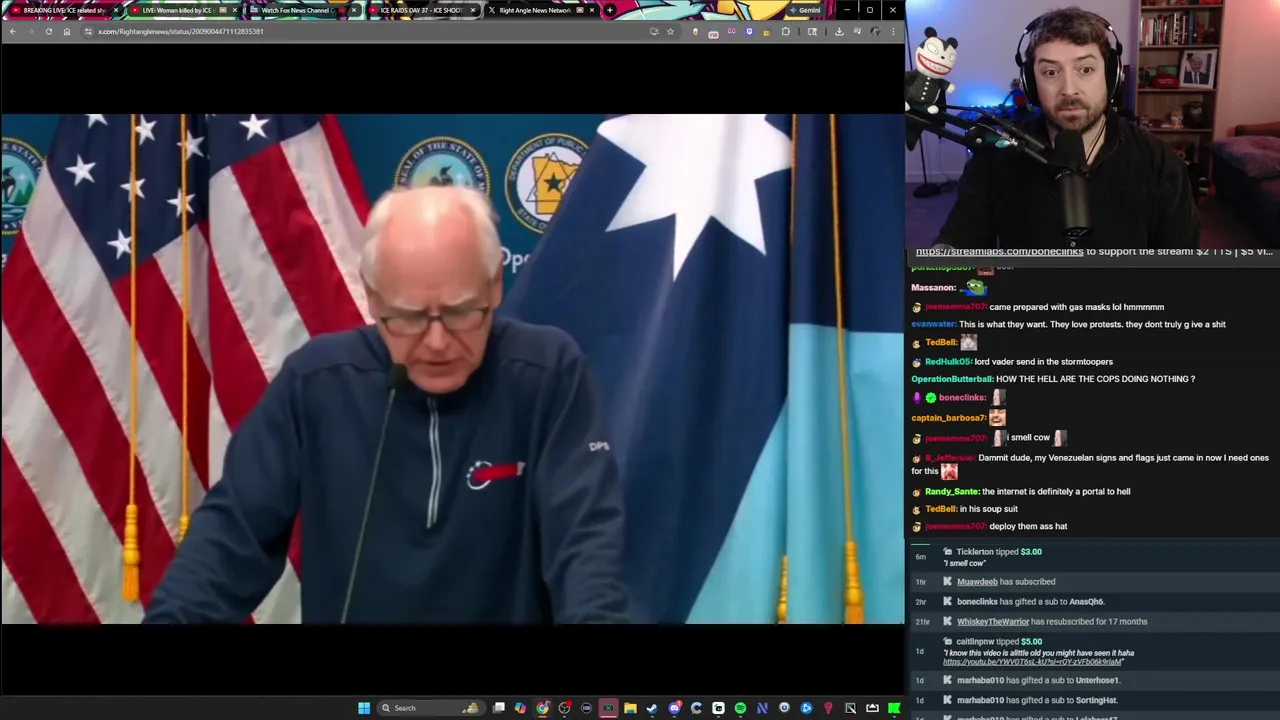Open the red map pin taskbar app

(828, 708)
